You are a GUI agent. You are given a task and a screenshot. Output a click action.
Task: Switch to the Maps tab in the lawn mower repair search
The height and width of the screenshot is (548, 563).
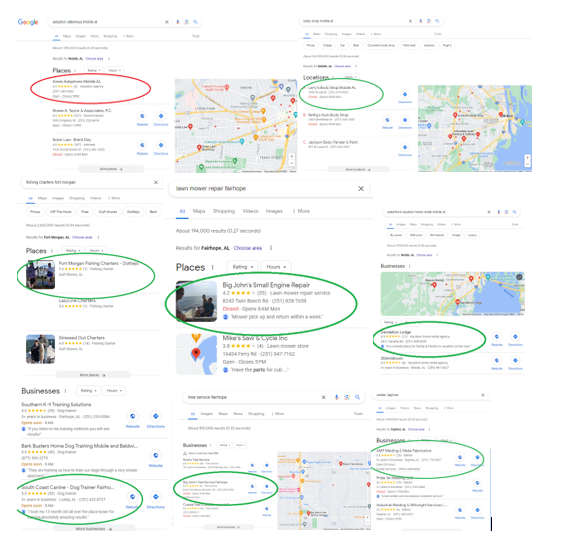pyautogui.click(x=199, y=211)
